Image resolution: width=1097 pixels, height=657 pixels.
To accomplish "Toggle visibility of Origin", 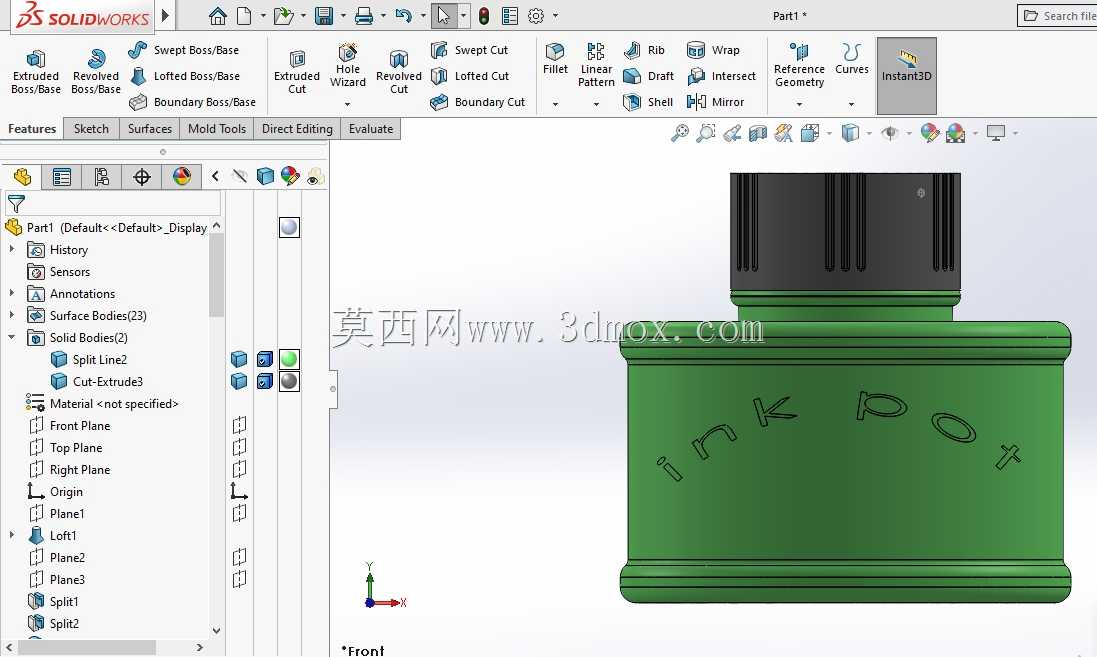I will [239, 491].
